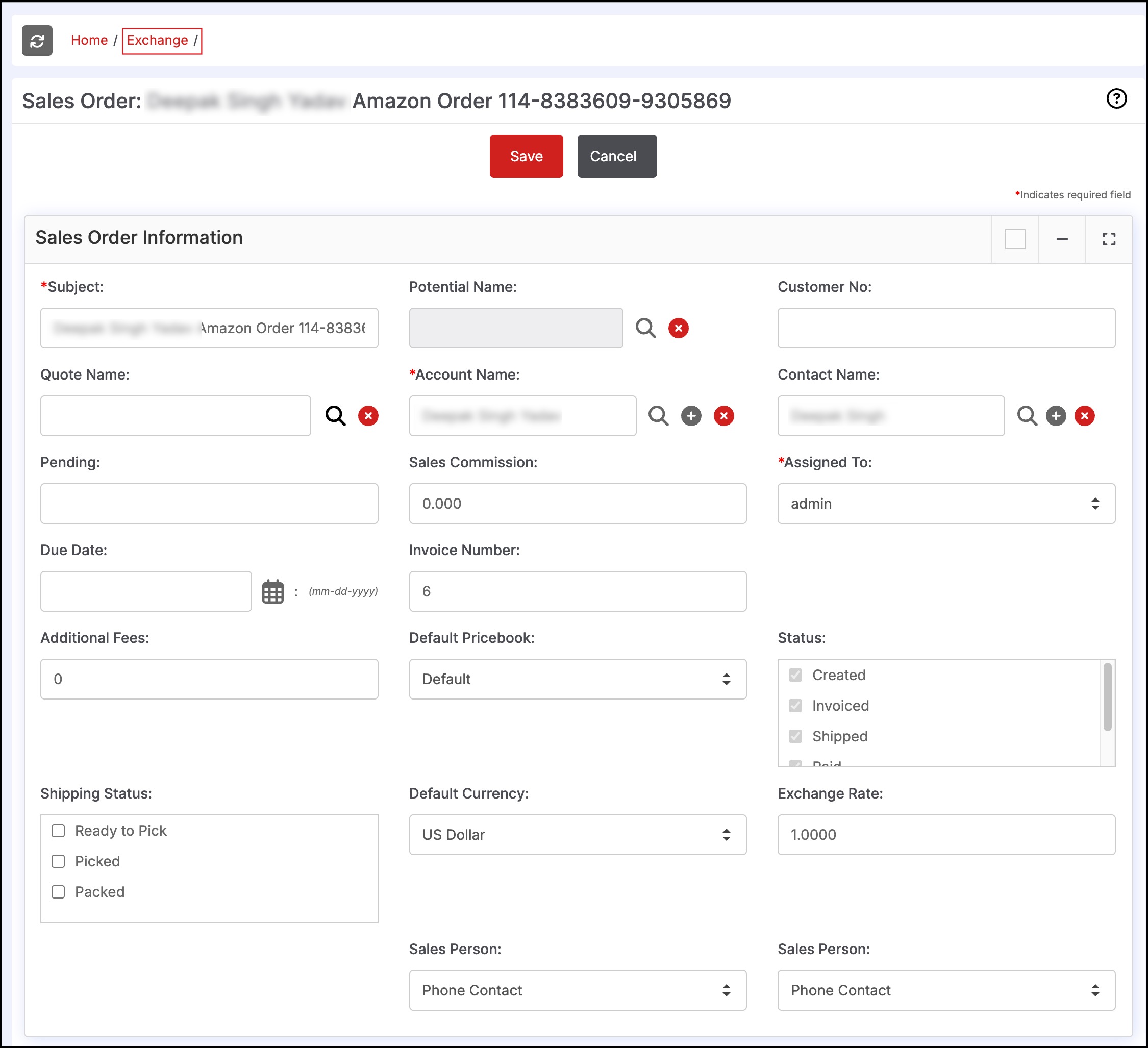Click into the Contact Name field
The height and width of the screenshot is (1048, 1148).
(x=891, y=416)
